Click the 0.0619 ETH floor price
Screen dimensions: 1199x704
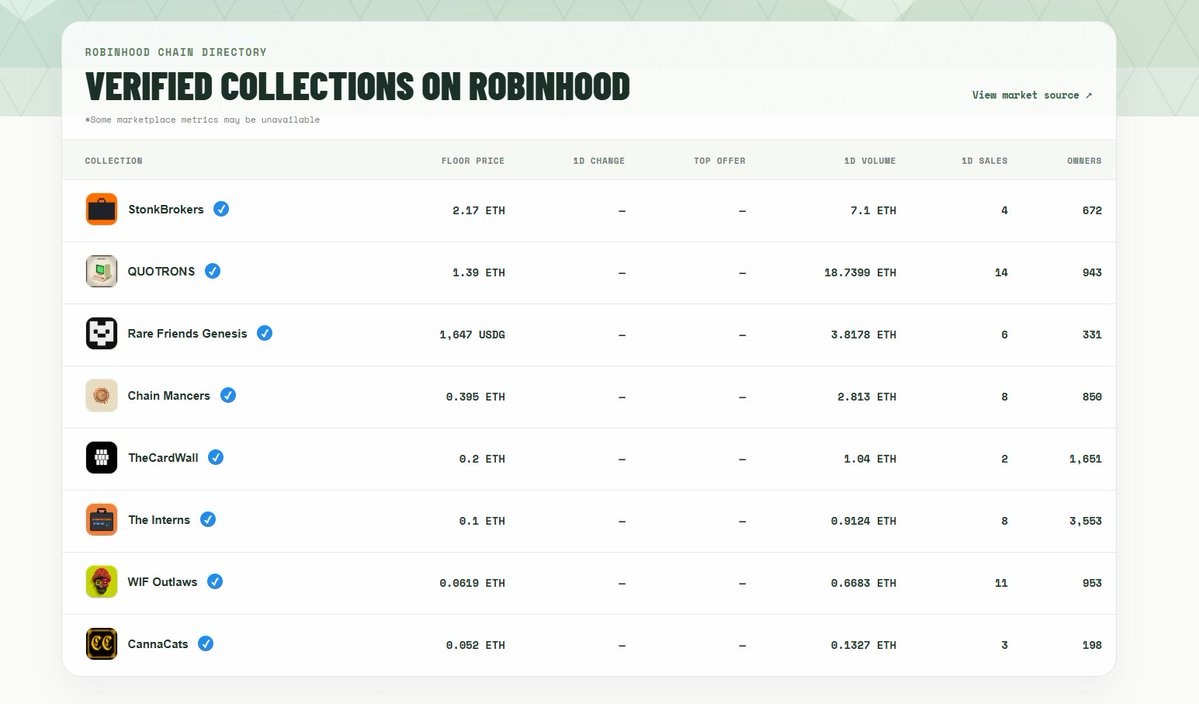[472, 582]
